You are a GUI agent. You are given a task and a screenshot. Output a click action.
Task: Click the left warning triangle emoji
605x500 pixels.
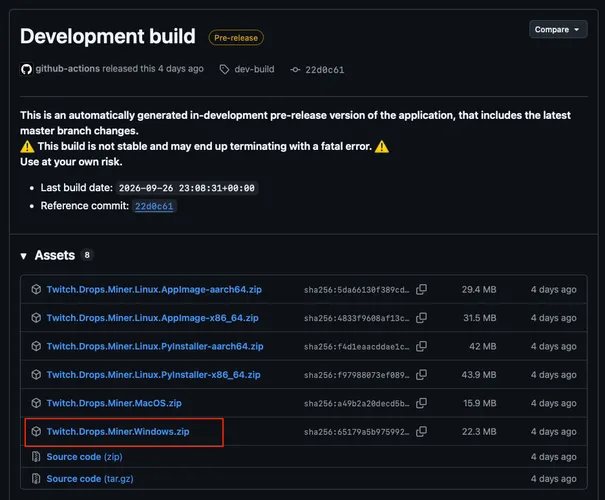pos(27,147)
